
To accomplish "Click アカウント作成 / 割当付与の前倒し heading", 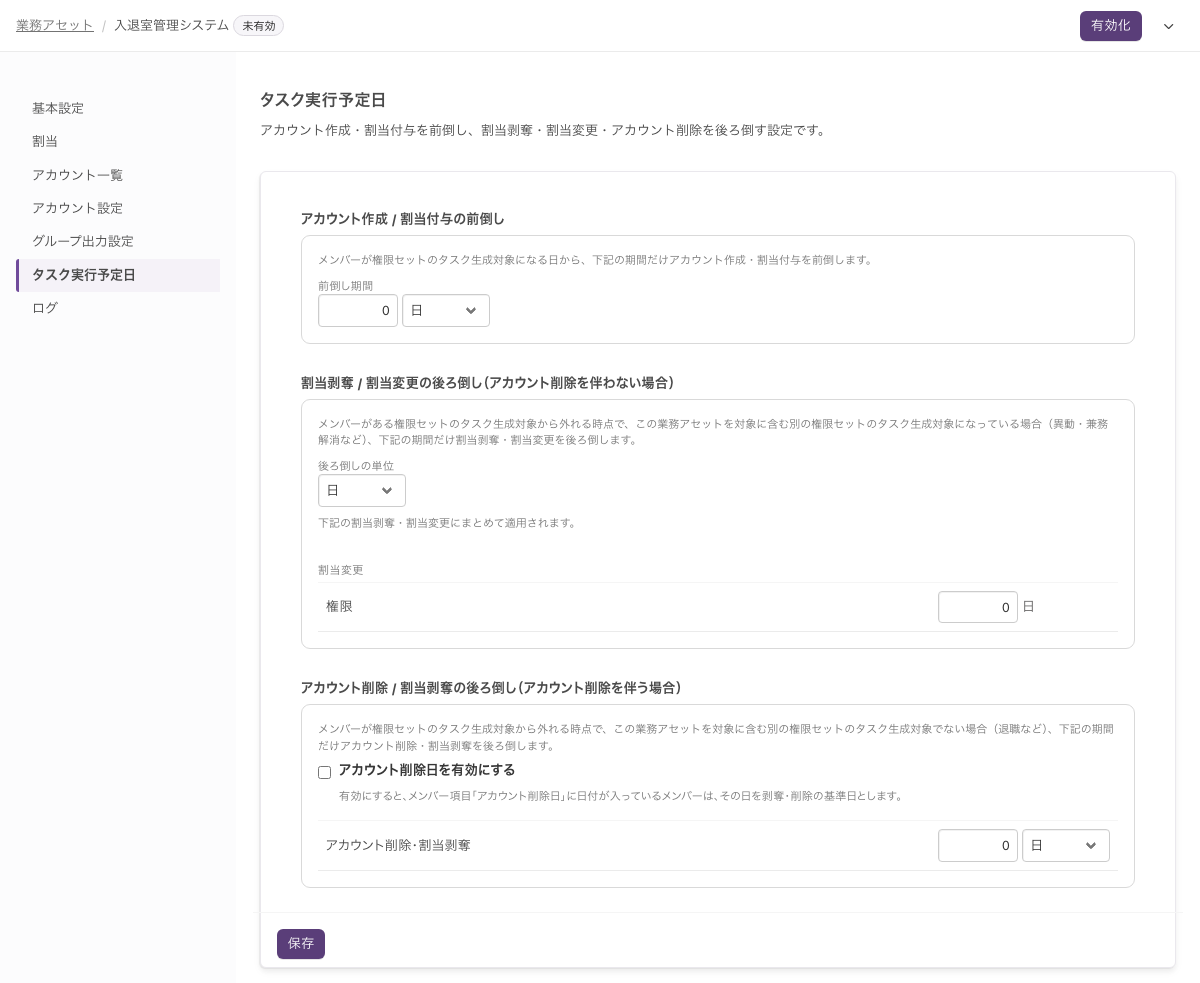I will point(403,218).
